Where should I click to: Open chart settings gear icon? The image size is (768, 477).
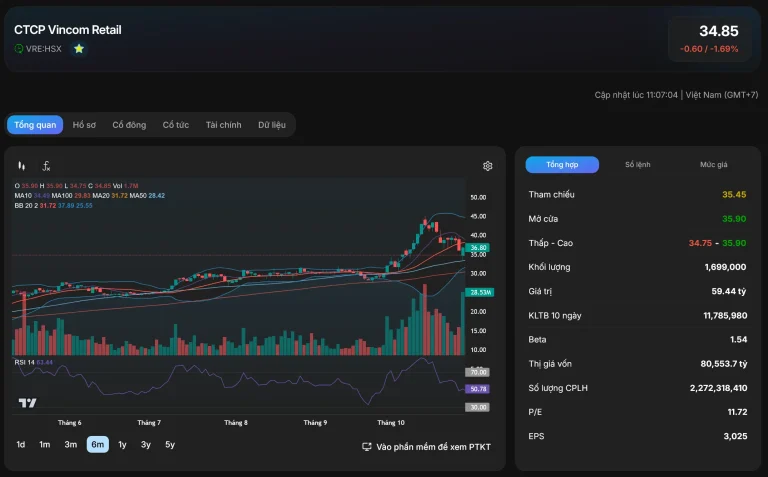pyautogui.click(x=487, y=166)
